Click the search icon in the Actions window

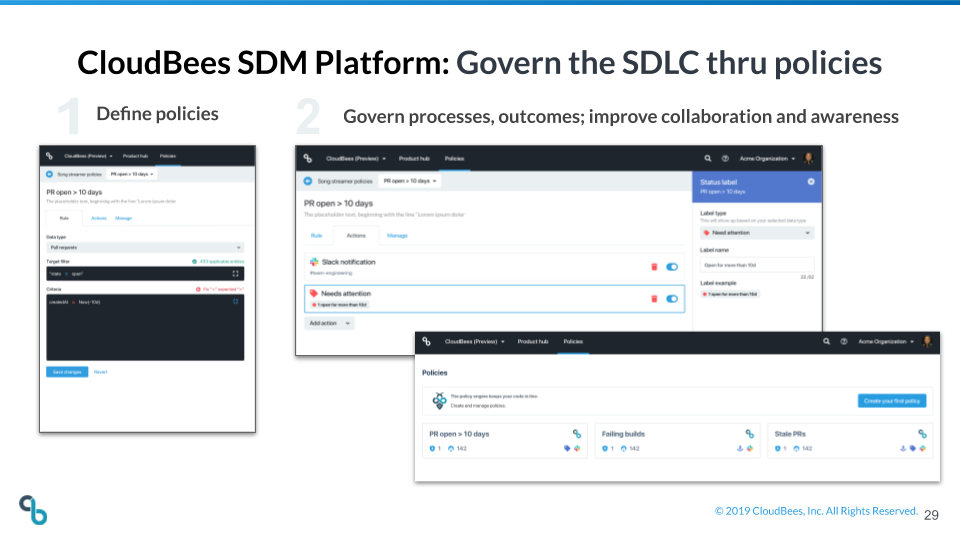tap(708, 159)
